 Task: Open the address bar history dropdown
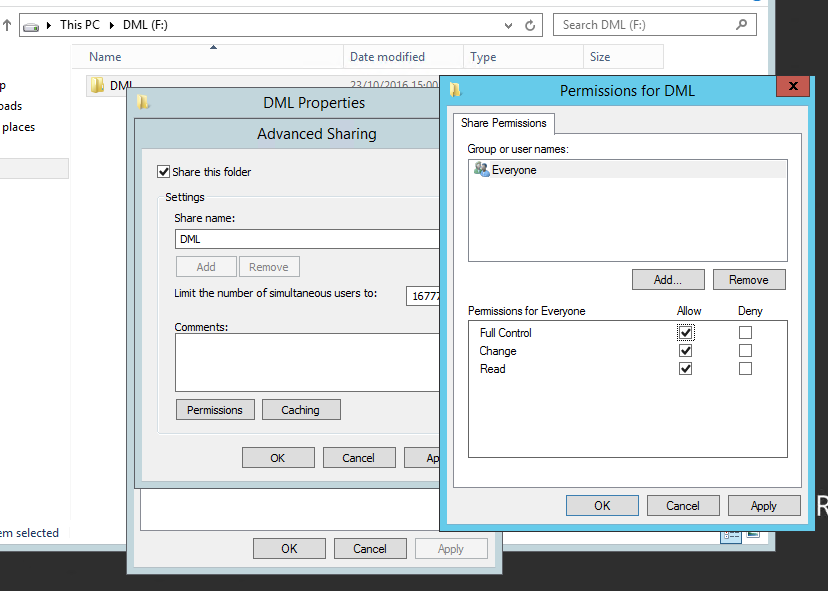click(509, 25)
